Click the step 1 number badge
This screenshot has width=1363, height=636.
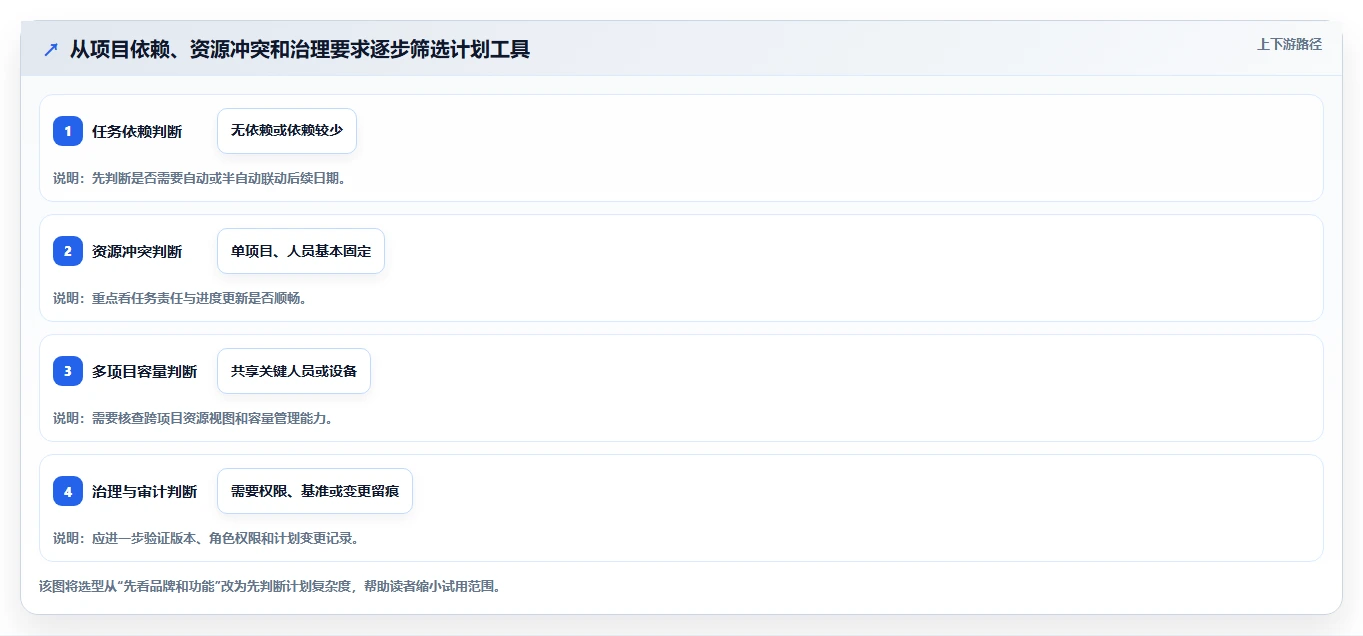68,131
